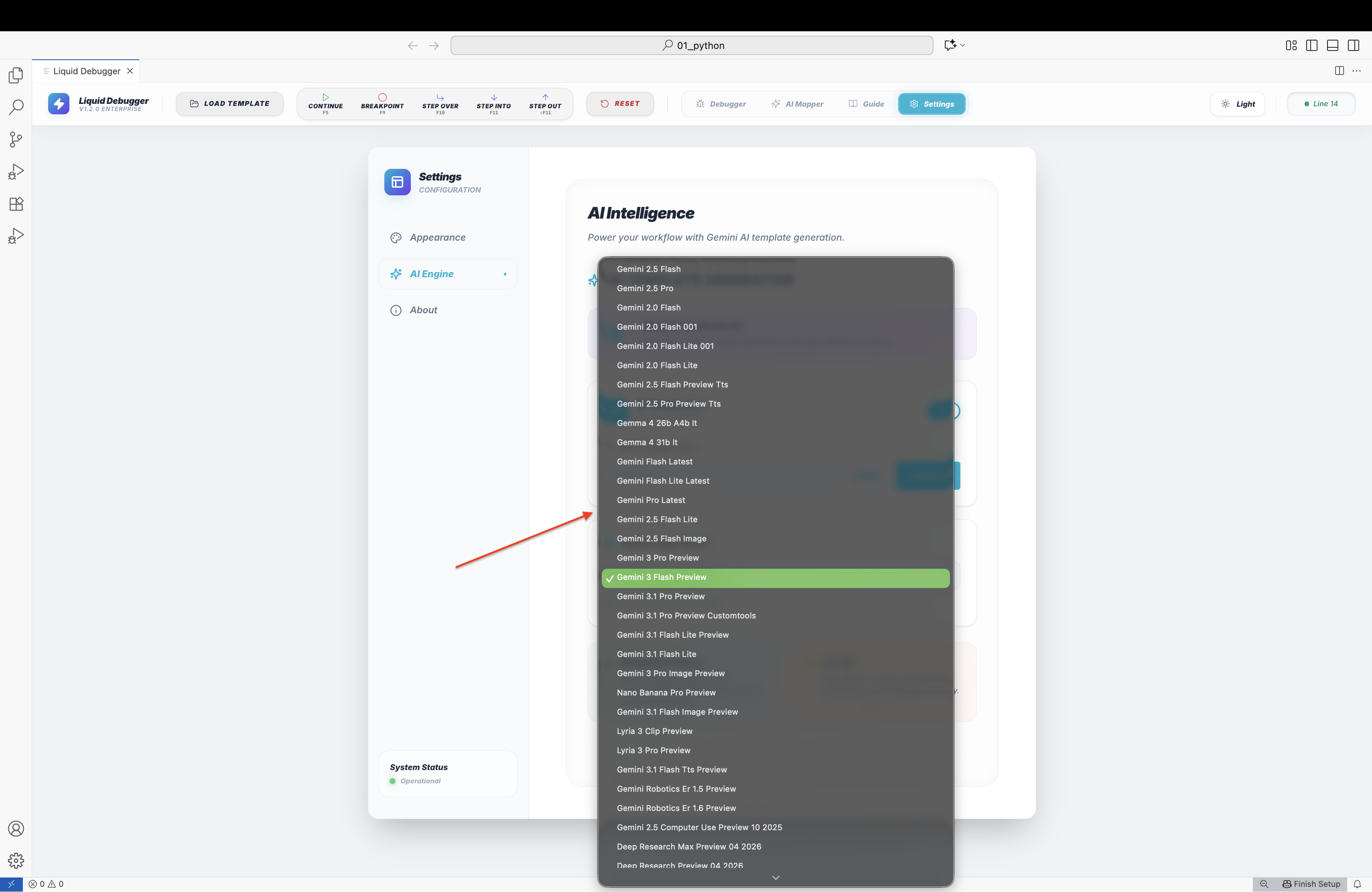The height and width of the screenshot is (892, 1372).
Task: Click the Load Template button
Action: point(230,104)
